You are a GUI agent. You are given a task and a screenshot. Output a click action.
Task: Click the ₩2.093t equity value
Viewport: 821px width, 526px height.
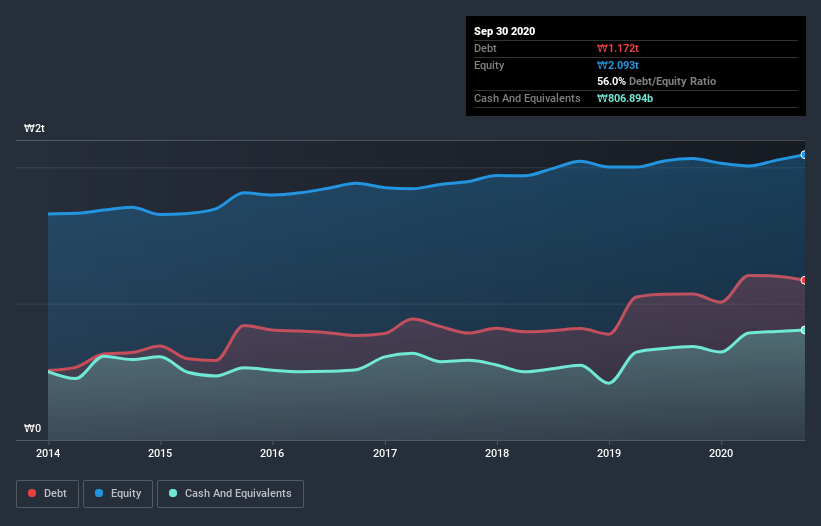coord(618,65)
